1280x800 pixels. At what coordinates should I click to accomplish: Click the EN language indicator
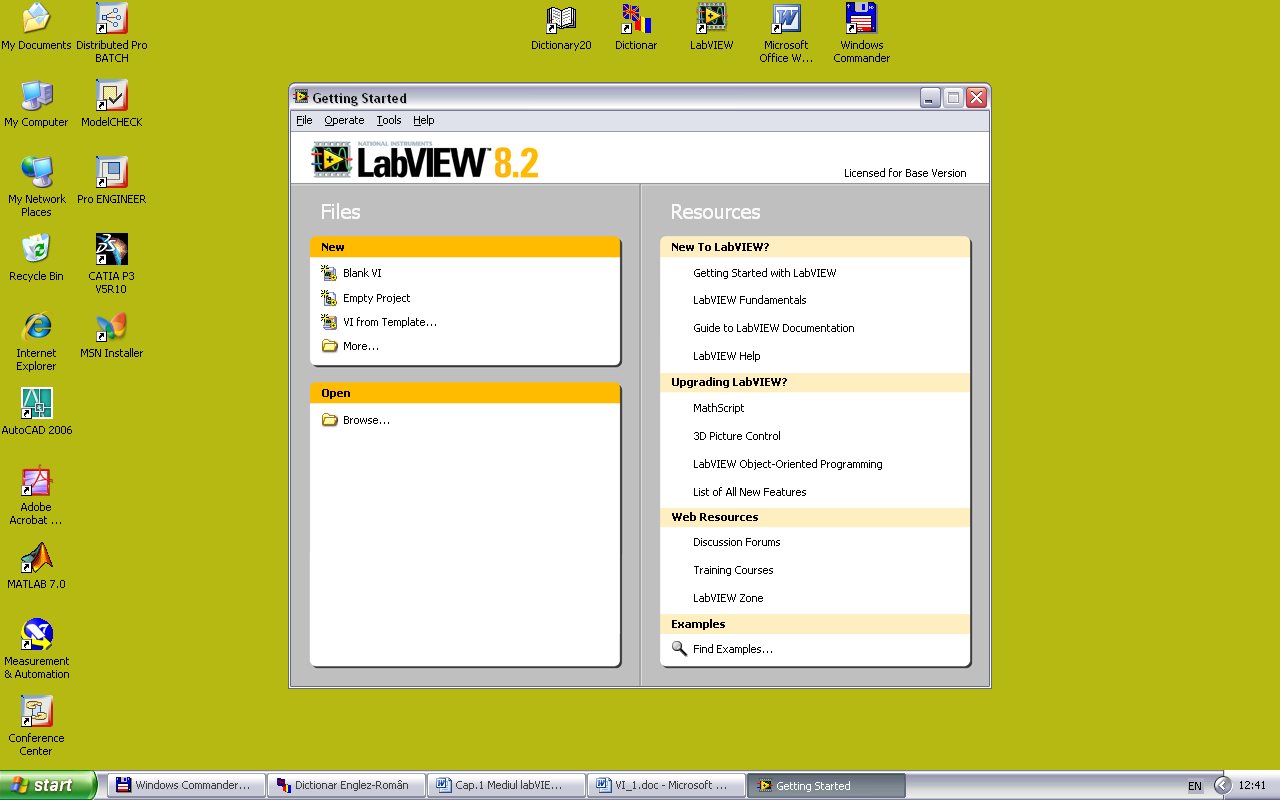point(1195,786)
